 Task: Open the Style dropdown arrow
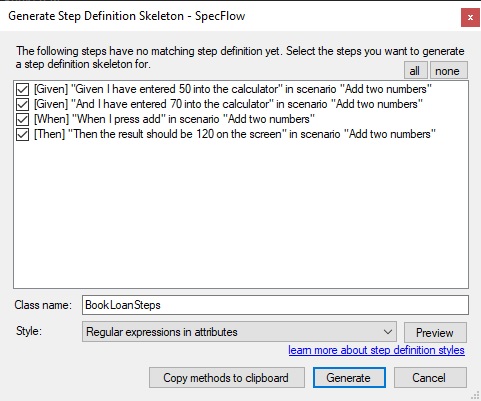click(x=388, y=332)
